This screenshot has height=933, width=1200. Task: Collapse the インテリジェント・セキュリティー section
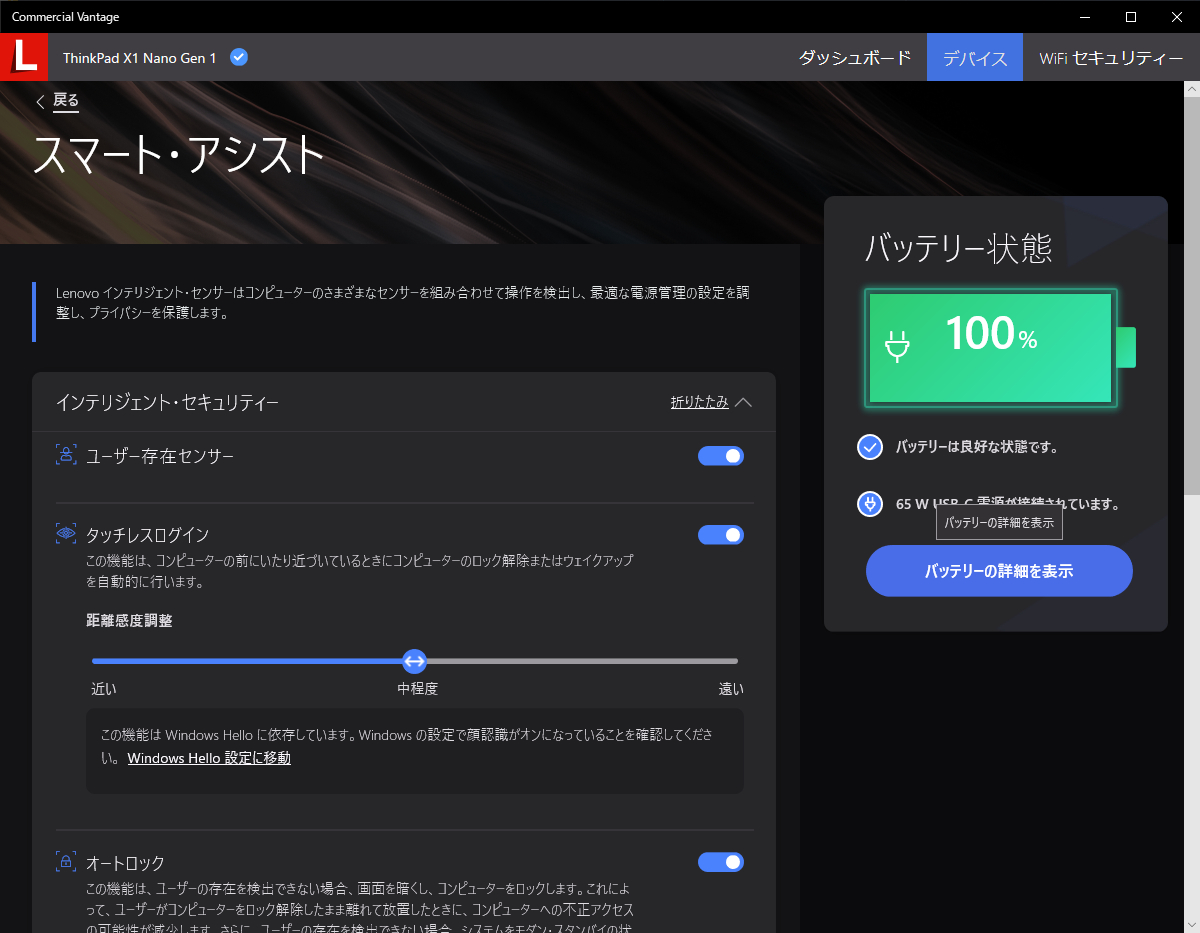coord(711,402)
